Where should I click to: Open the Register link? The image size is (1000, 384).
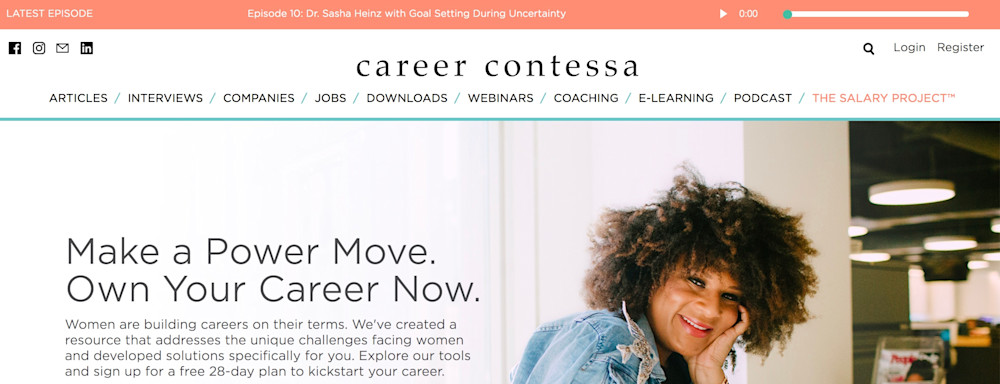pyautogui.click(x=960, y=47)
